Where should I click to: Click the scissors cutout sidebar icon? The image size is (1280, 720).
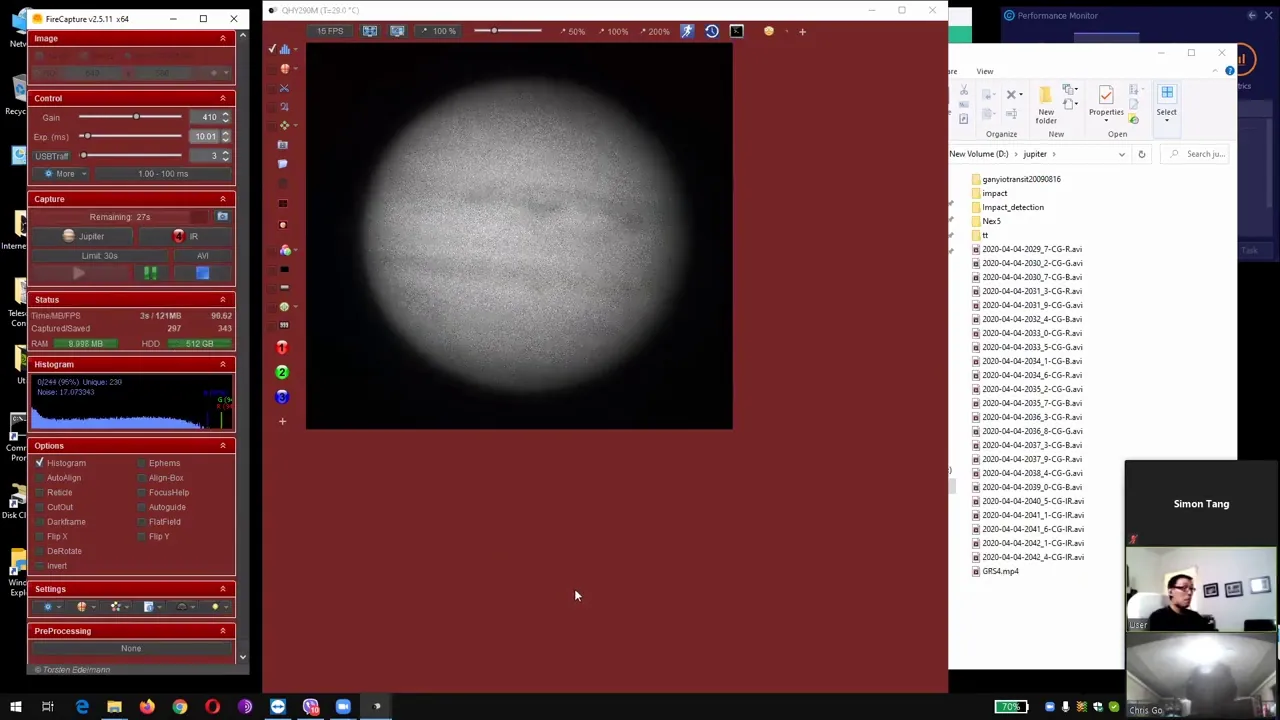pyautogui.click(x=284, y=87)
